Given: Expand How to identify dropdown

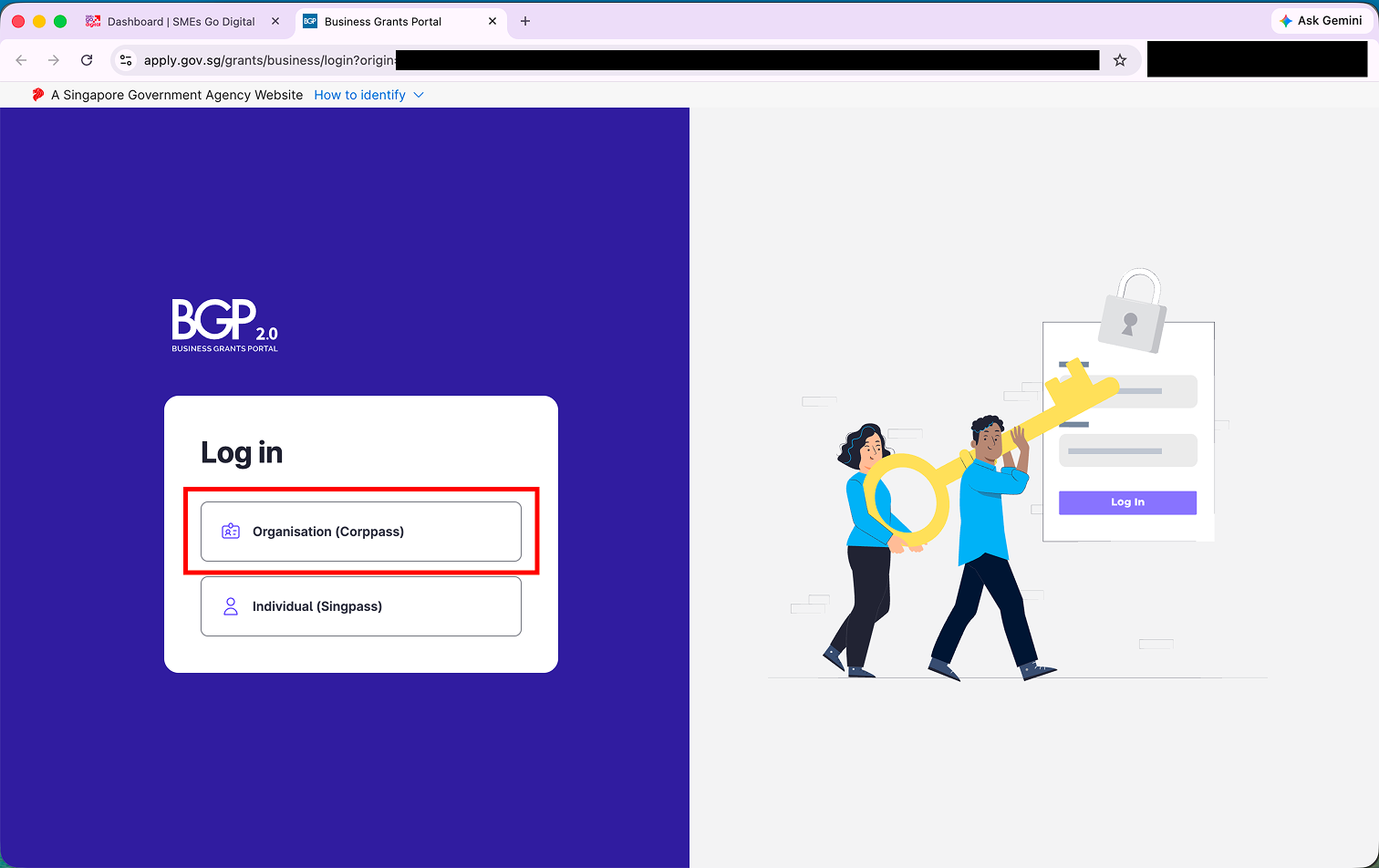Looking at the screenshot, I should [x=419, y=95].
